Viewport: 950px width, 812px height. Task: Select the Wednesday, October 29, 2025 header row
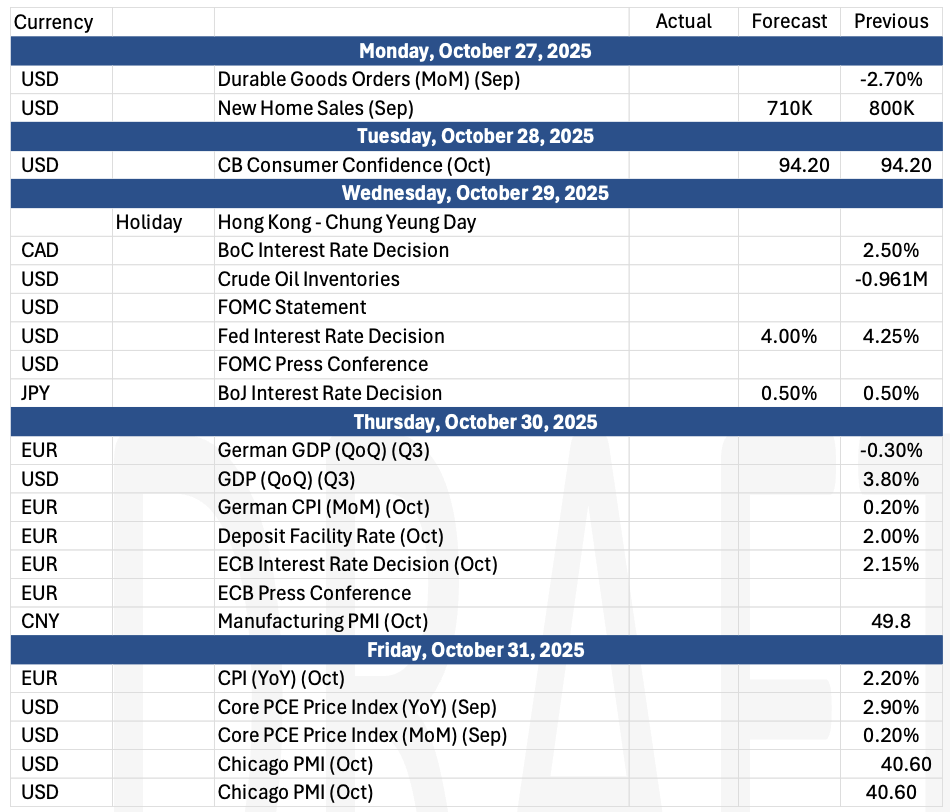475,193
